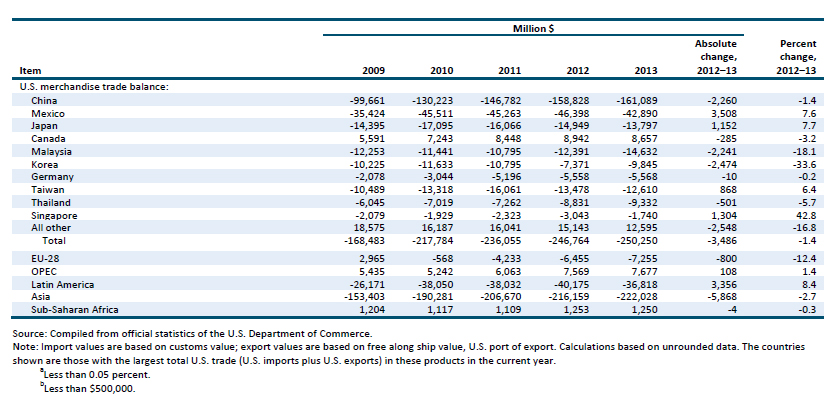Click Mexico's absolute change 3,508
This screenshot has height=412, width=828.
click(723, 113)
